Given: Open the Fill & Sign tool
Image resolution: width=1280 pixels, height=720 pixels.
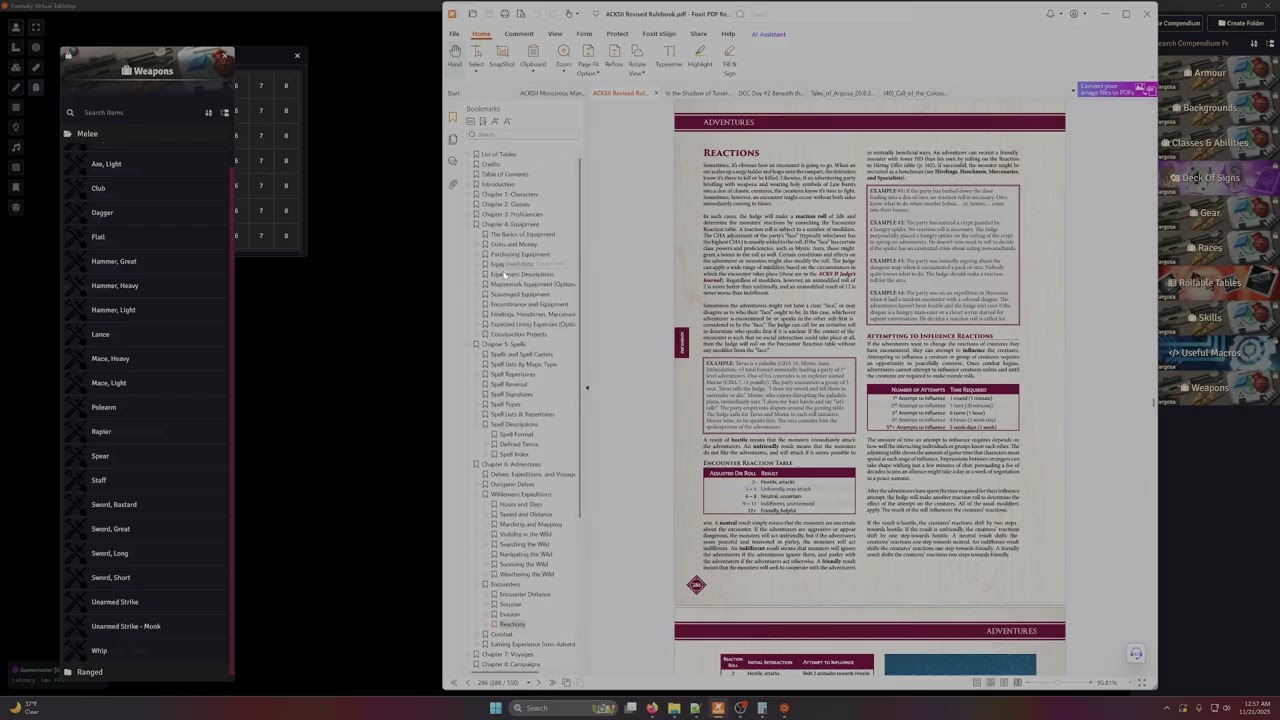Looking at the screenshot, I should click(x=730, y=60).
